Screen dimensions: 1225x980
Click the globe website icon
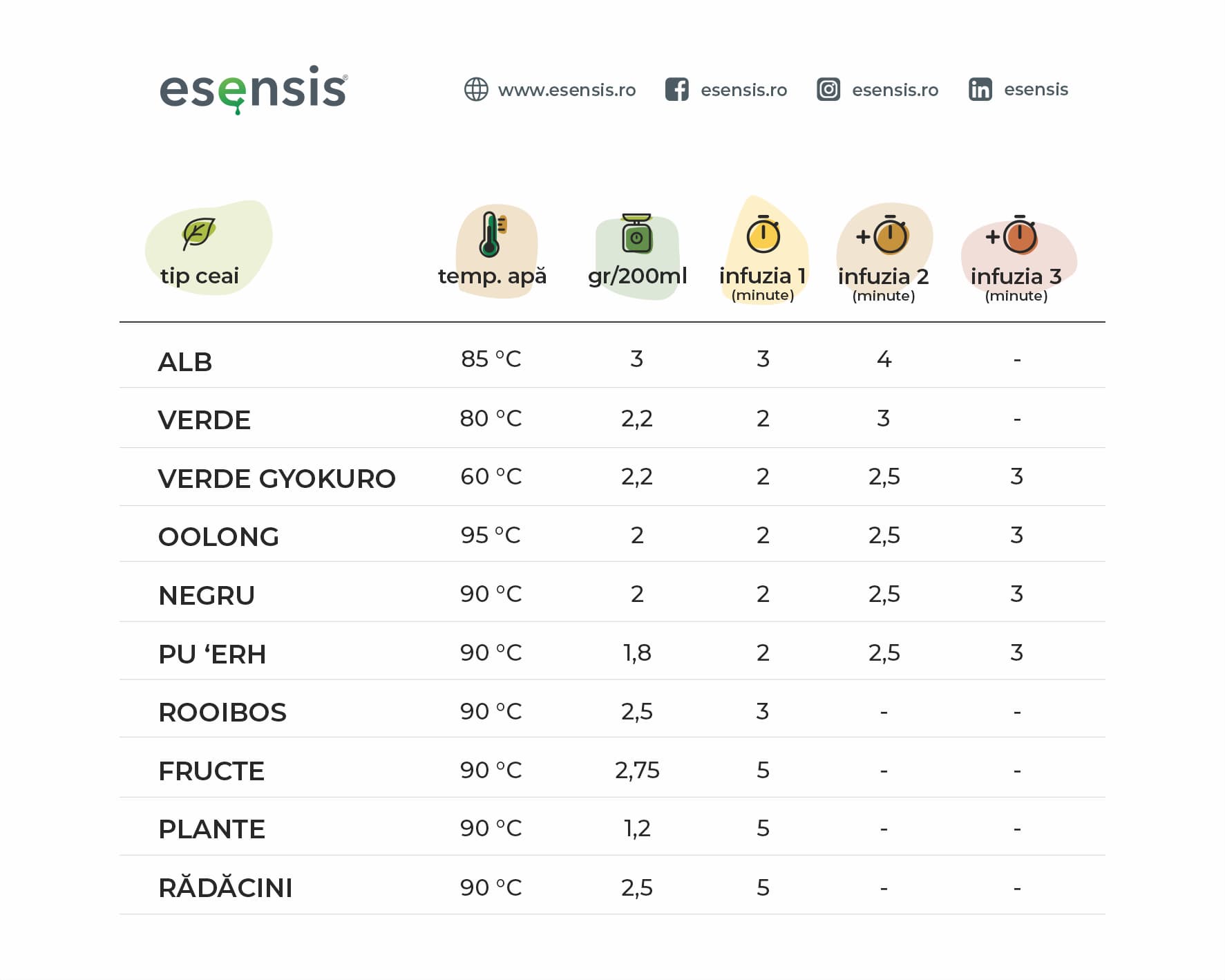(476, 89)
